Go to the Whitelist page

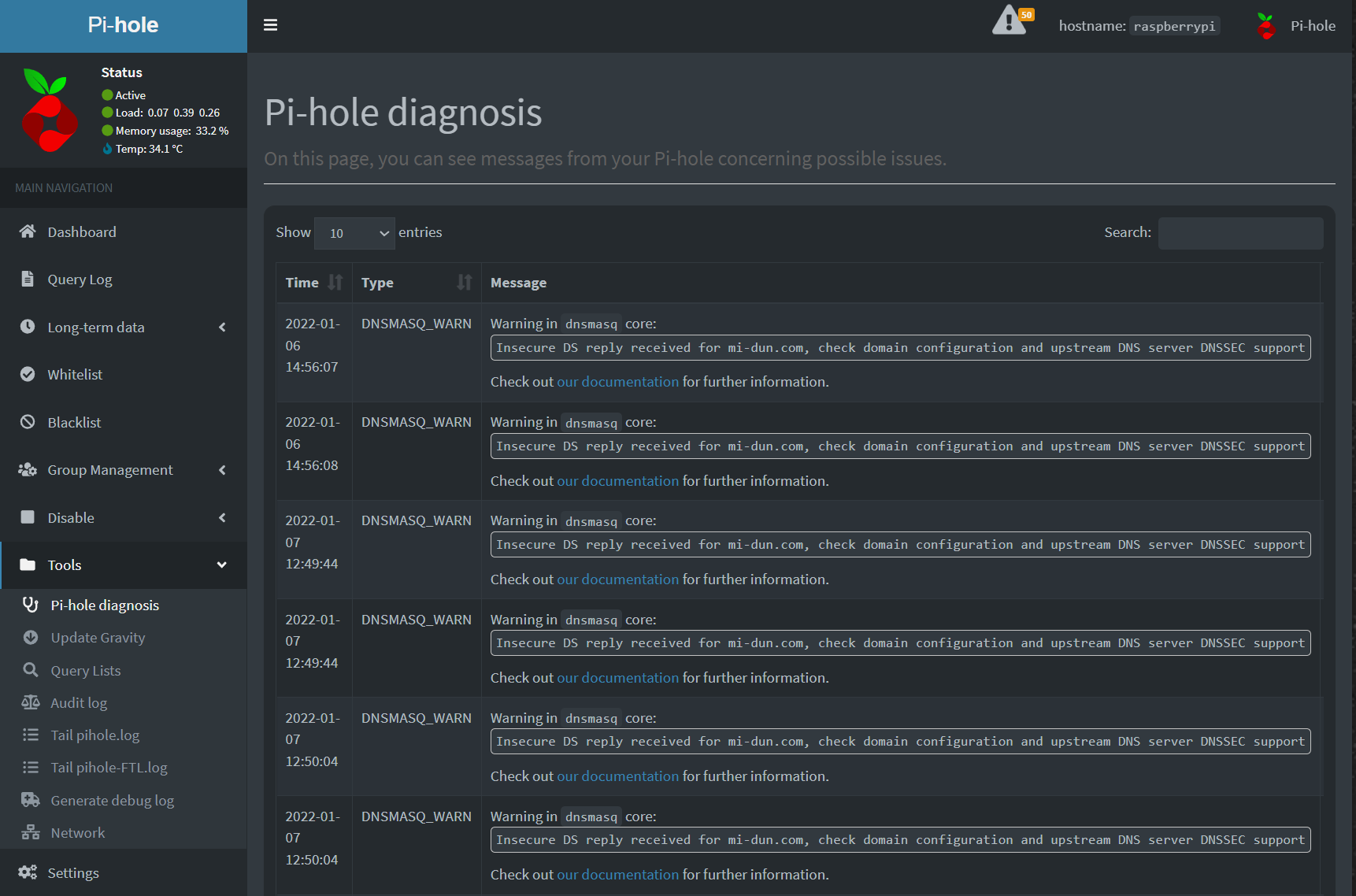[75, 374]
